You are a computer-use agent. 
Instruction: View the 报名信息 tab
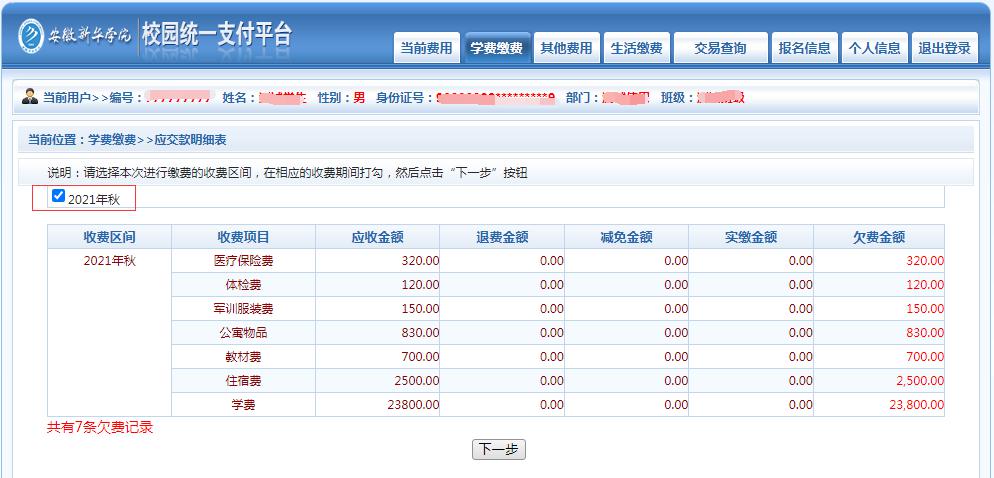(804, 48)
